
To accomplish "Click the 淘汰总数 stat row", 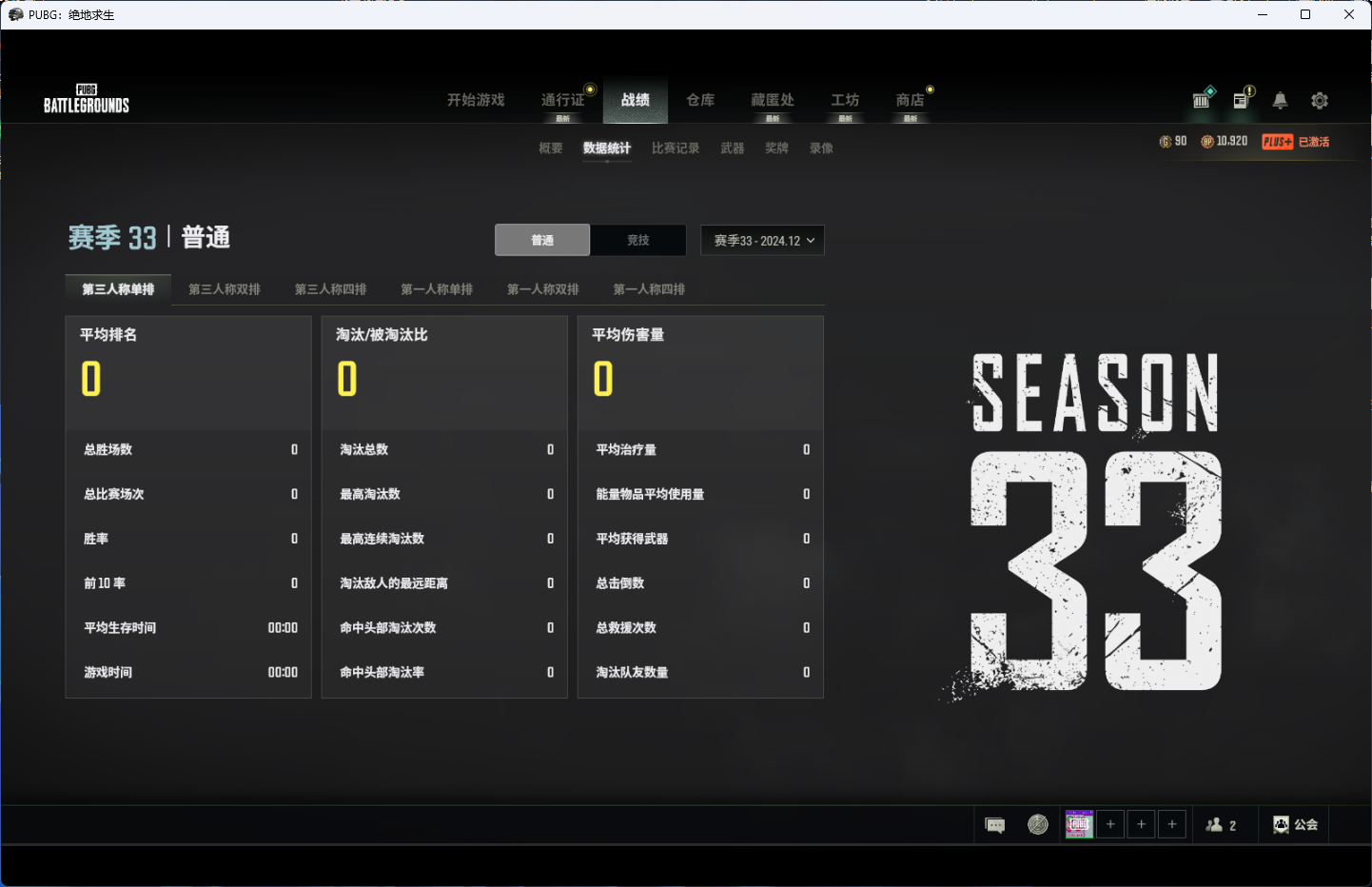I will click(x=444, y=450).
